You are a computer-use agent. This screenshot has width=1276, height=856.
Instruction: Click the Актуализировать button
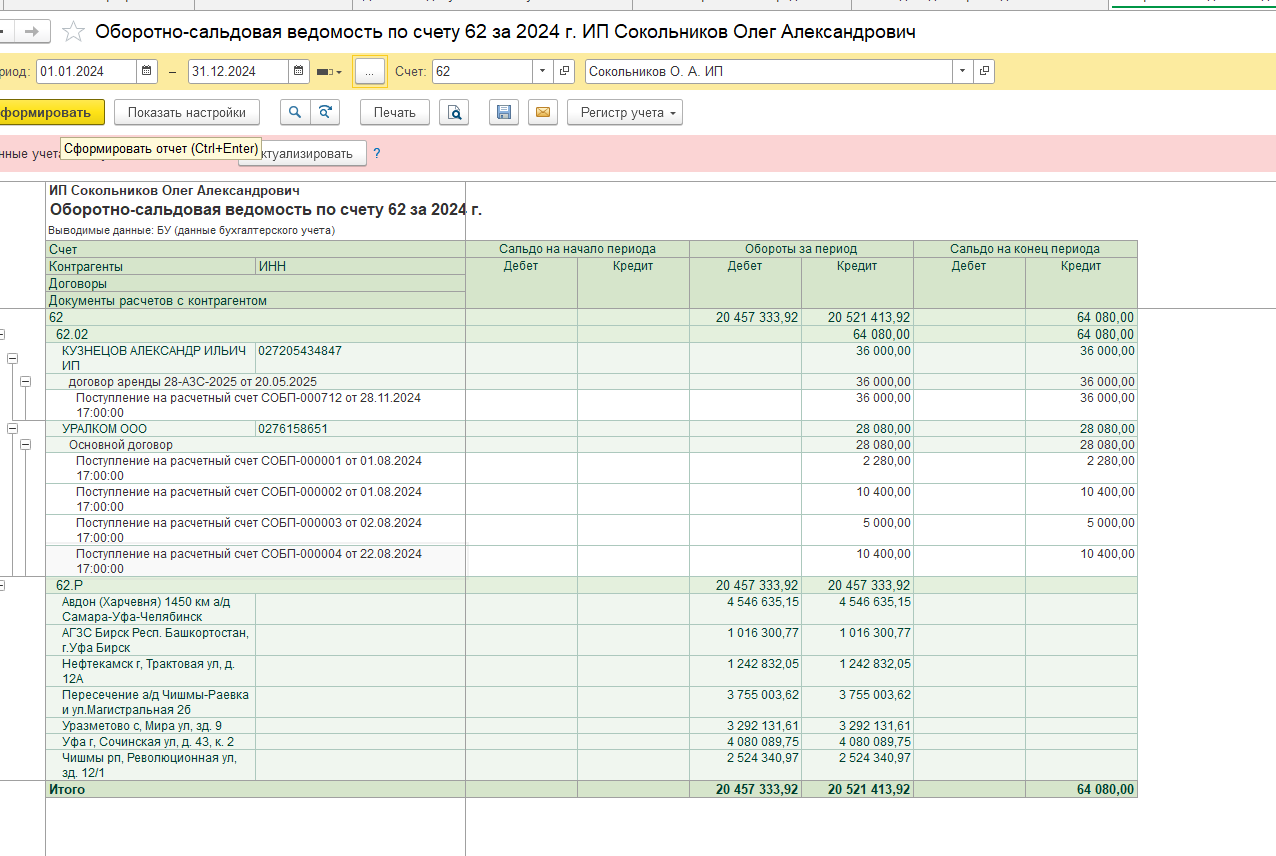click(312, 154)
